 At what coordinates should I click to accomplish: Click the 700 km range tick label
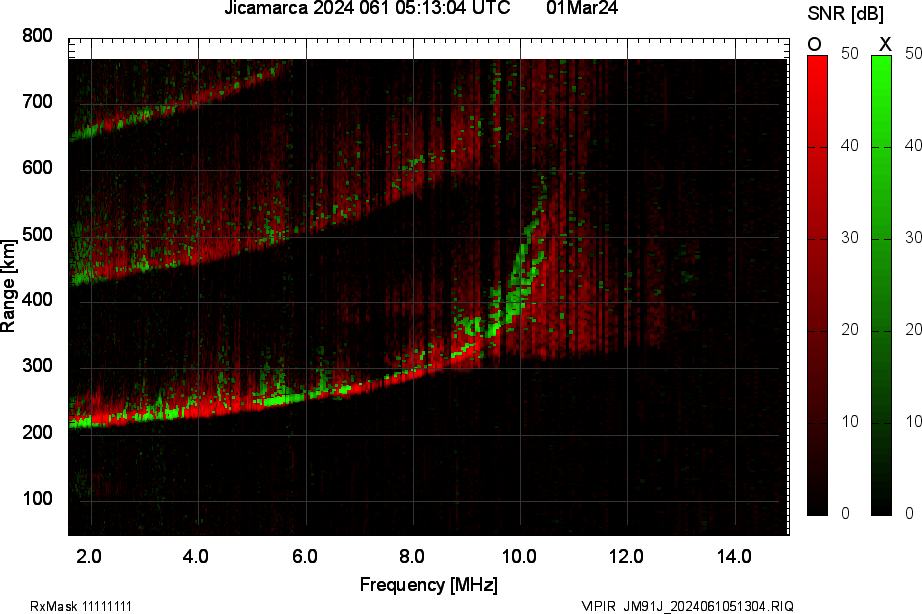coord(37,102)
